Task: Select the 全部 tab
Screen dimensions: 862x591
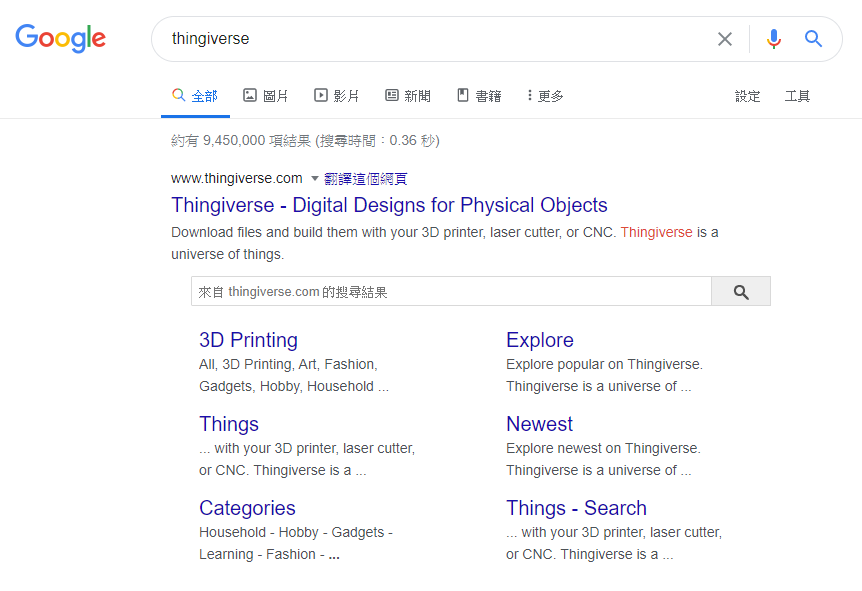Action: pyautogui.click(x=195, y=96)
